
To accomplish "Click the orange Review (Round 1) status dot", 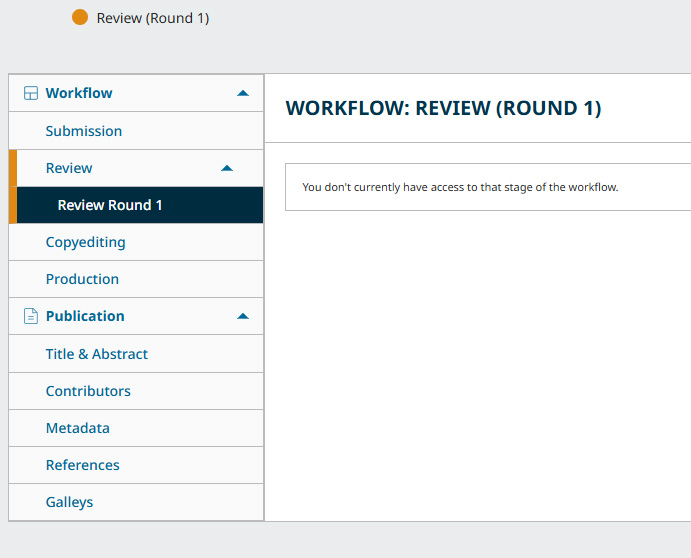I will 80,17.
